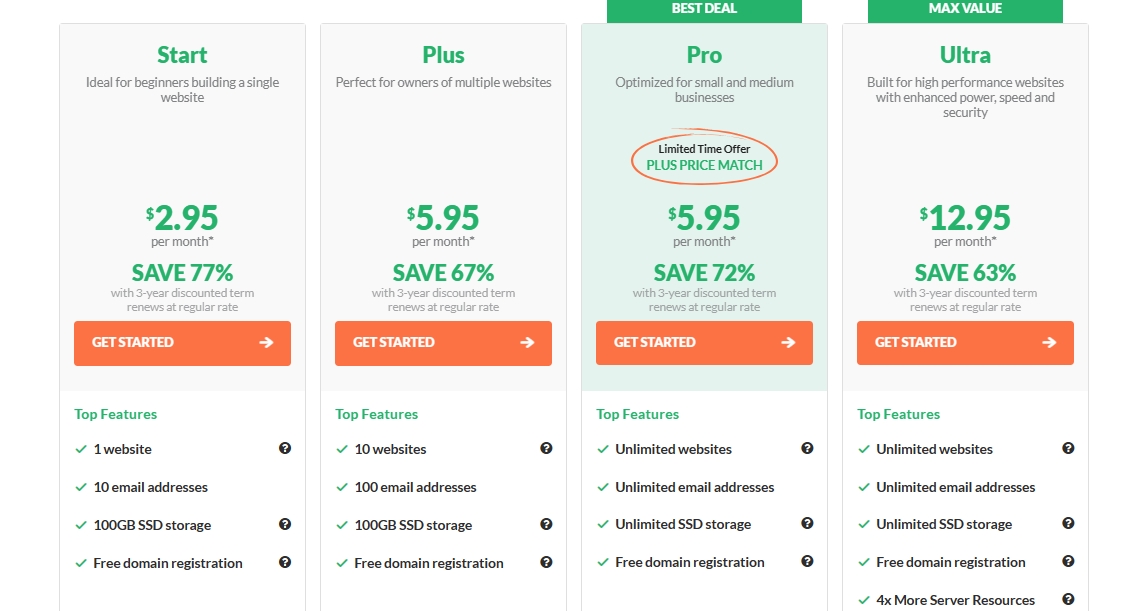The image size is (1141, 611).
Task: Open help for Plus plan's 100GB SSD storage
Action: [x=546, y=524]
